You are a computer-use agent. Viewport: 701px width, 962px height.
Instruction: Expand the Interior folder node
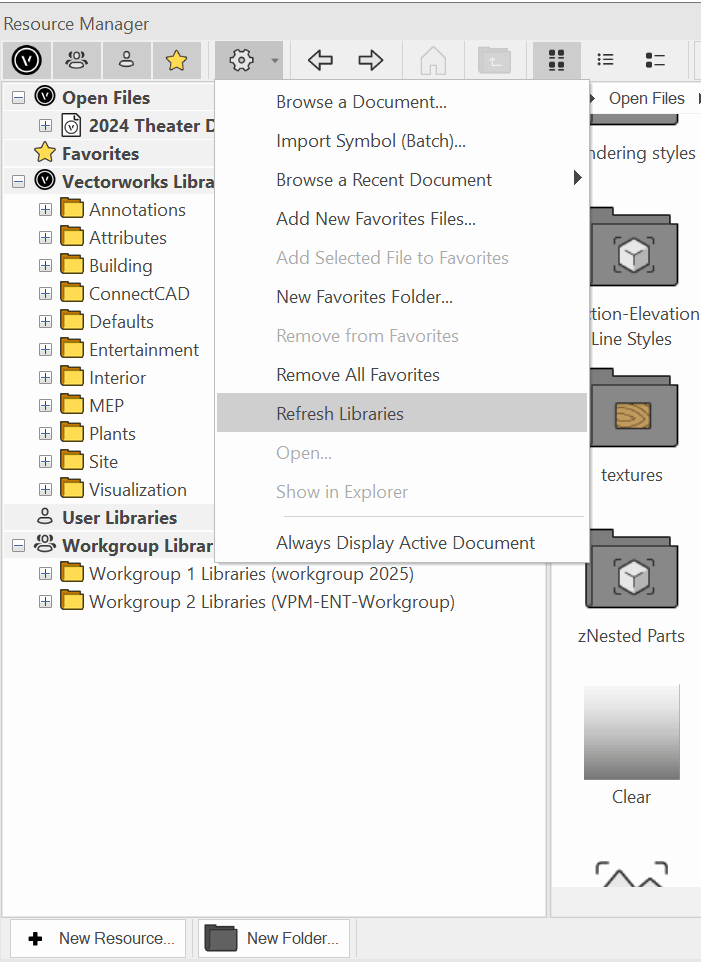45,377
